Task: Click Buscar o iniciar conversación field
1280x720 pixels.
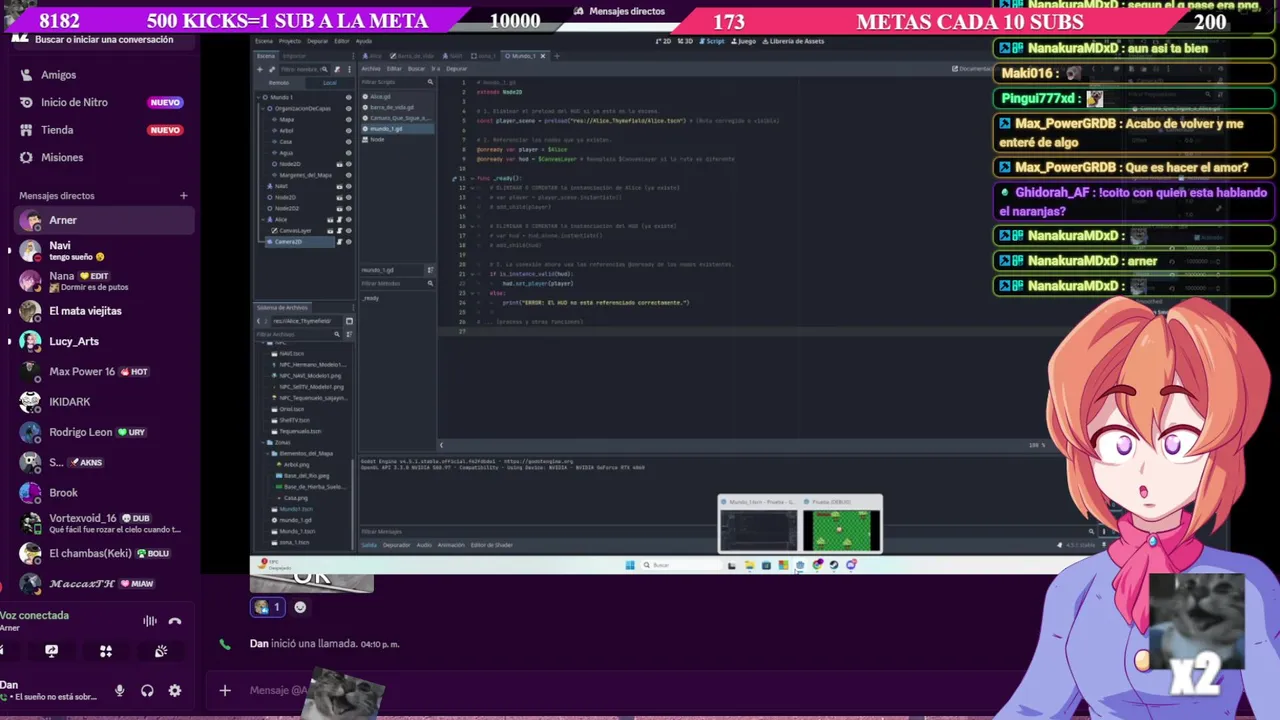Action: pos(103,39)
